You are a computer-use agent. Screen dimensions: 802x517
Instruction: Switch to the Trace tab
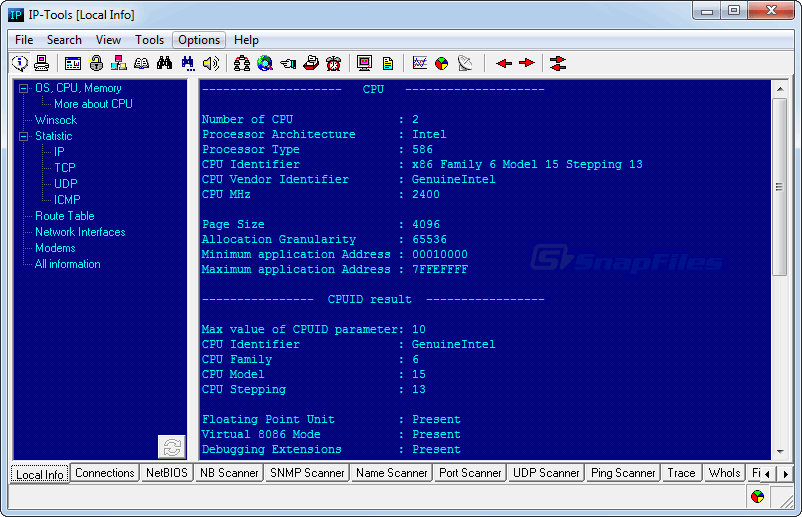pos(681,473)
